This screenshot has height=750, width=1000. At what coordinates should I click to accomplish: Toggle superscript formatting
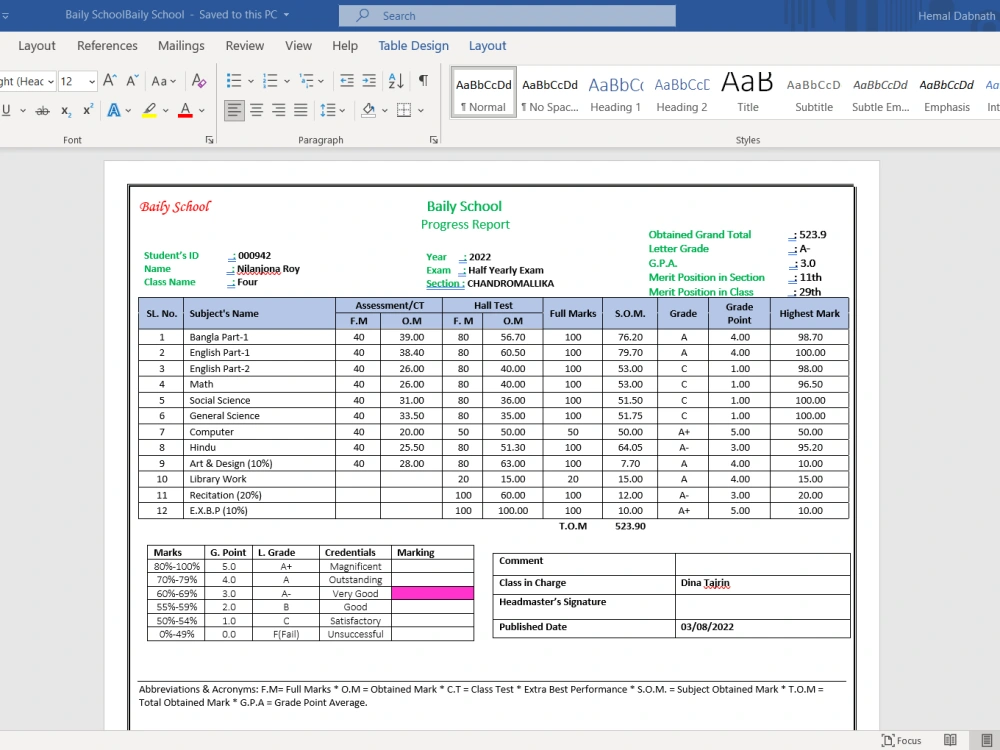click(x=88, y=110)
